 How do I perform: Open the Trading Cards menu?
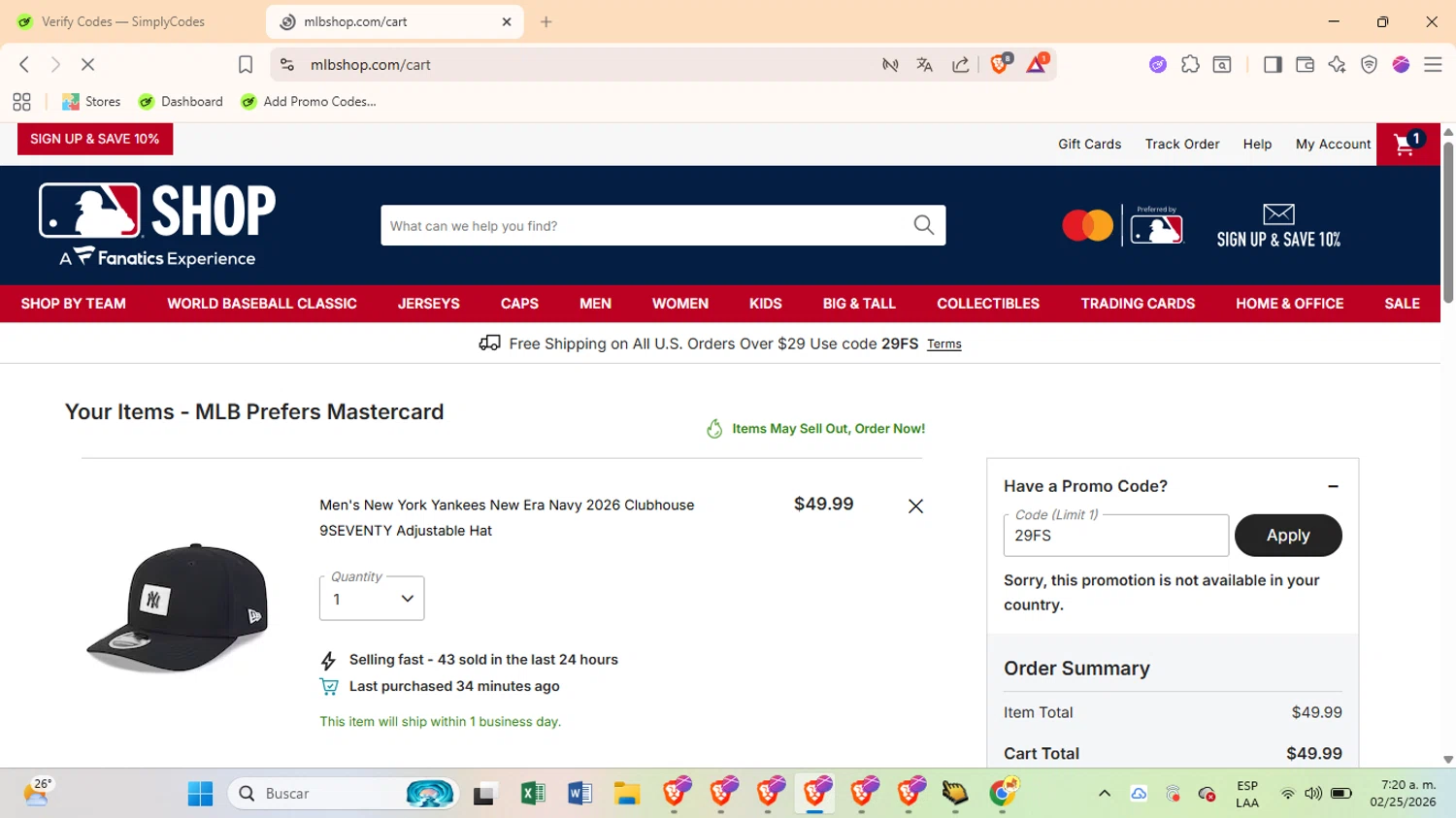click(x=1138, y=304)
